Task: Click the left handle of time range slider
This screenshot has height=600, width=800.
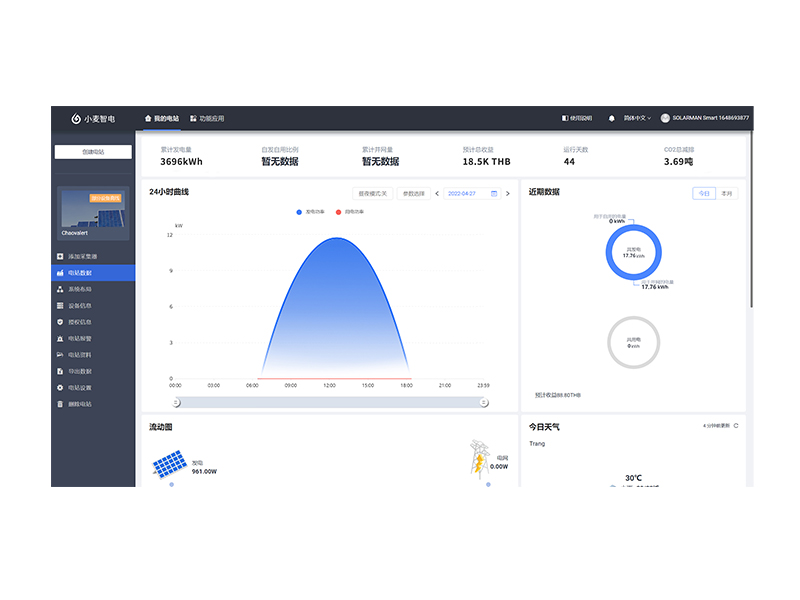Action: pyautogui.click(x=176, y=402)
